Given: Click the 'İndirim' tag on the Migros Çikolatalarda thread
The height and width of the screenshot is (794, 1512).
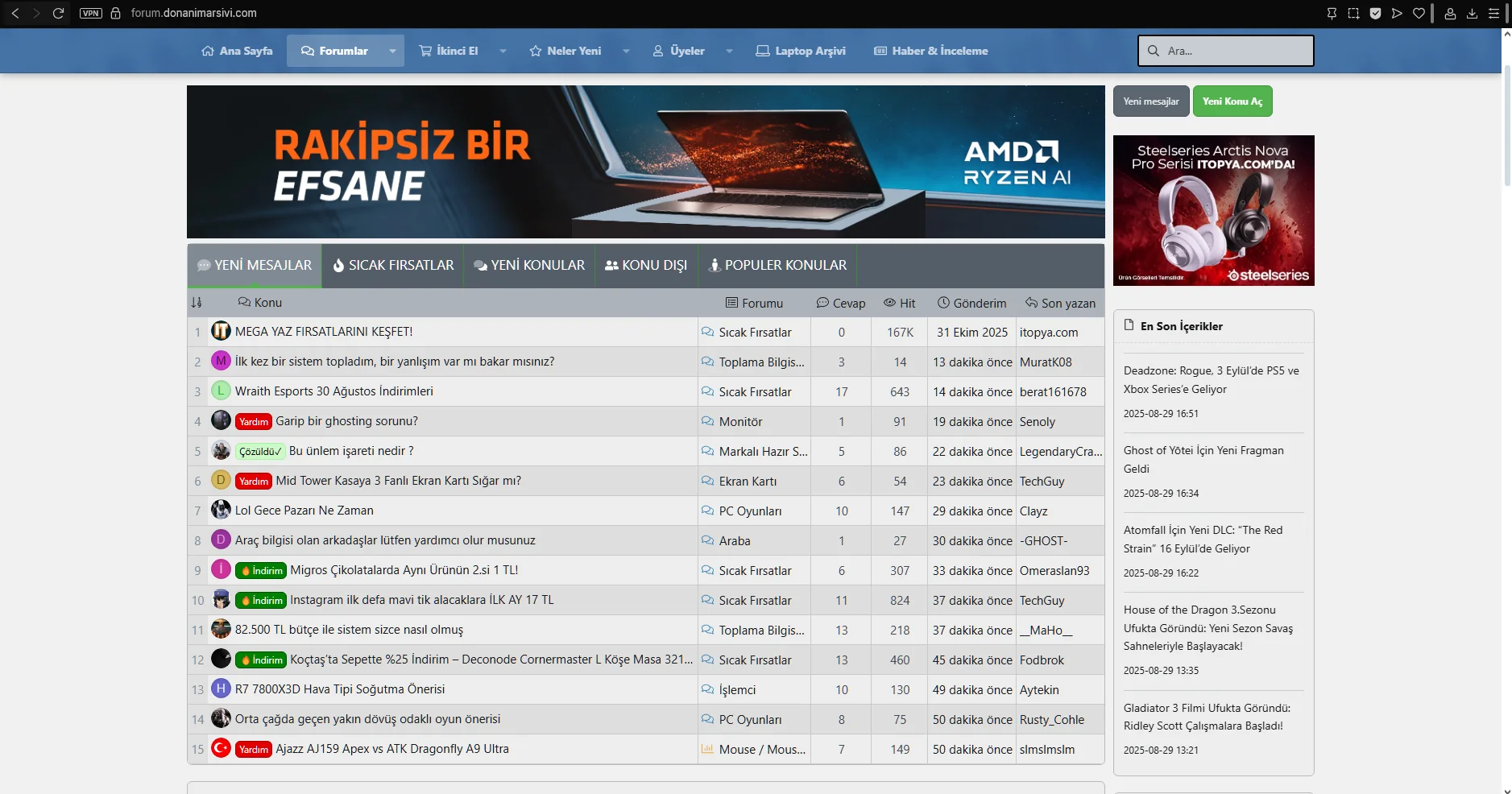Looking at the screenshot, I should (x=261, y=570).
